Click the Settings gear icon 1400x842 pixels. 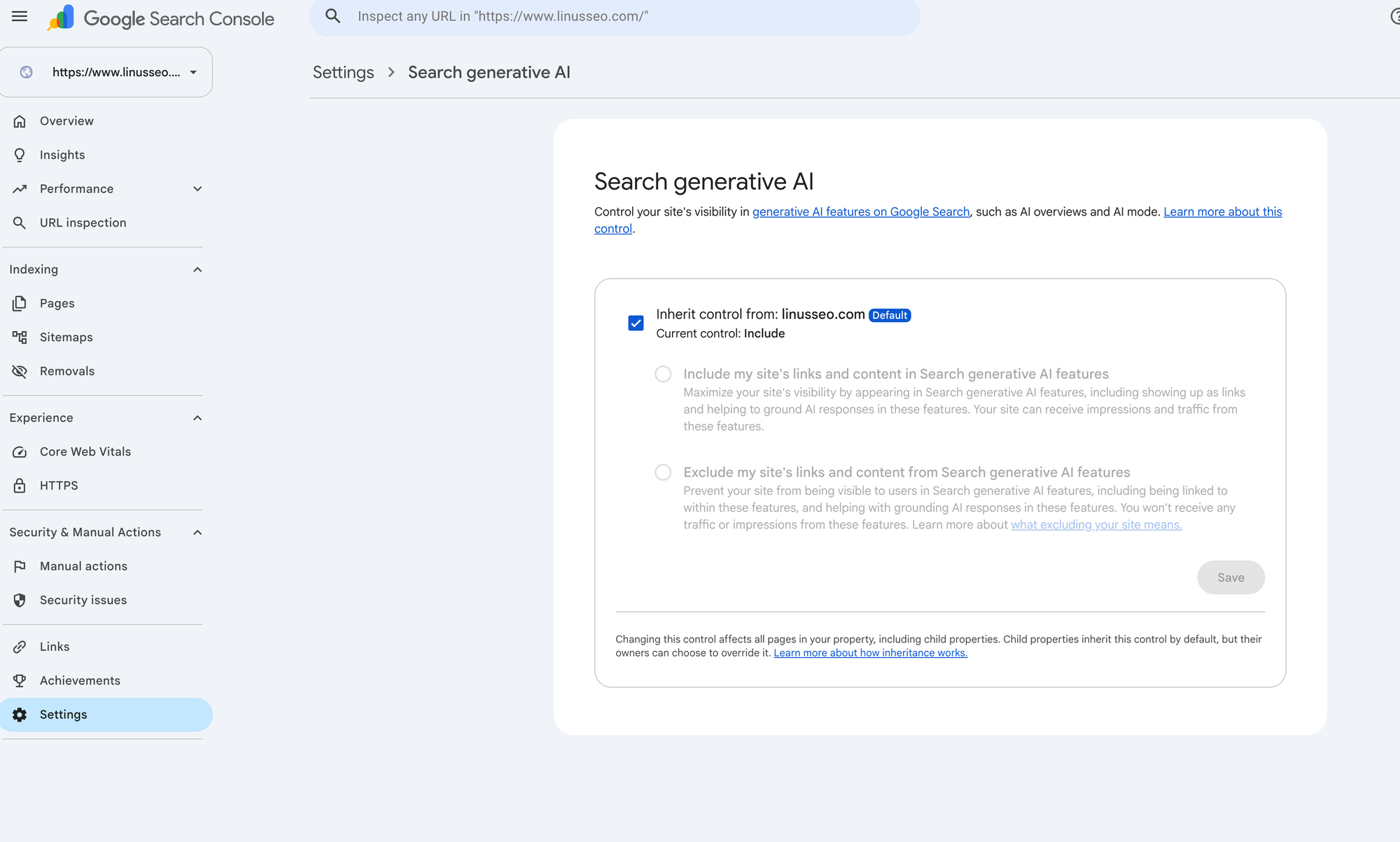tap(20, 715)
